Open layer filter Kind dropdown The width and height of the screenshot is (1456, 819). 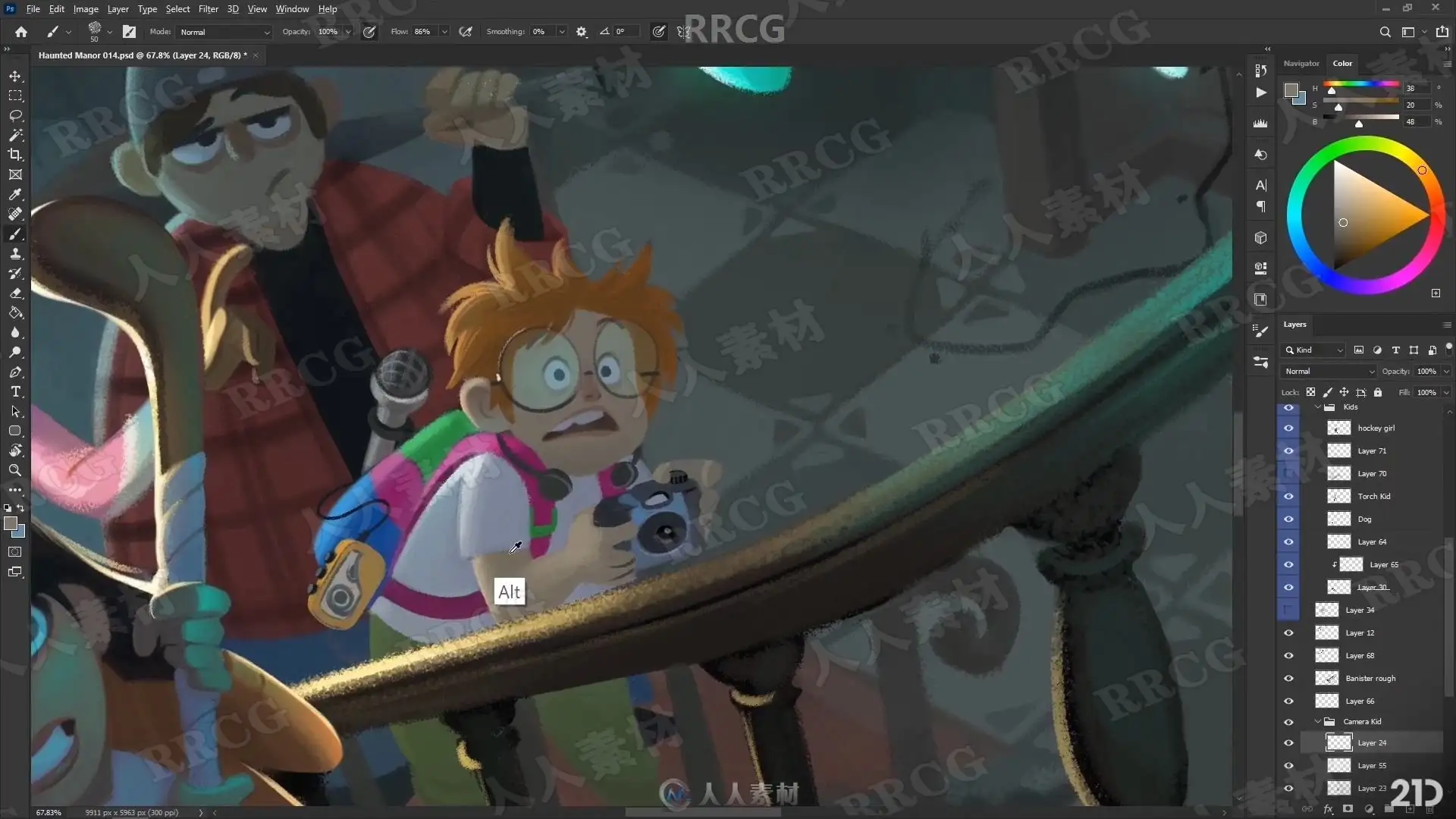(1313, 350)
